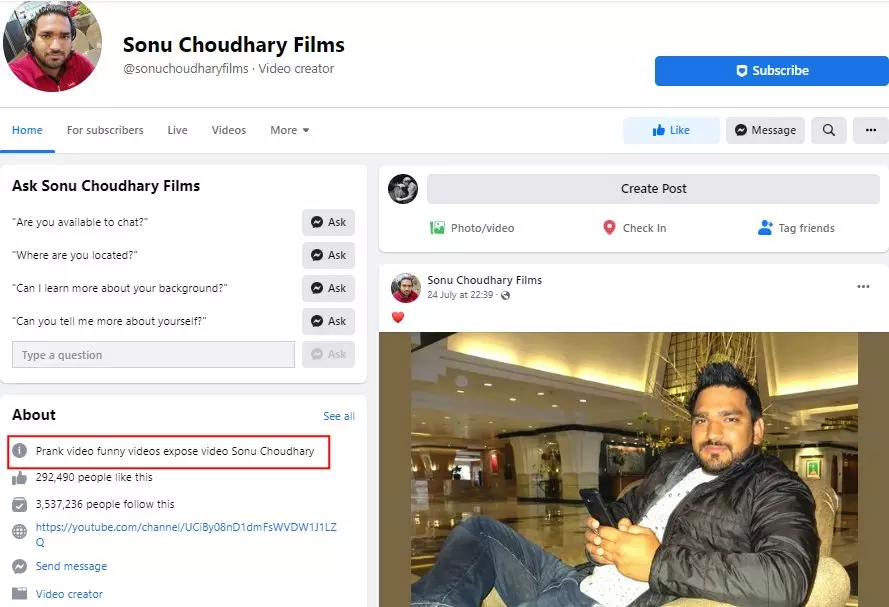Open the page options three-dot menu
889x607 pixels.
point(871,130)
